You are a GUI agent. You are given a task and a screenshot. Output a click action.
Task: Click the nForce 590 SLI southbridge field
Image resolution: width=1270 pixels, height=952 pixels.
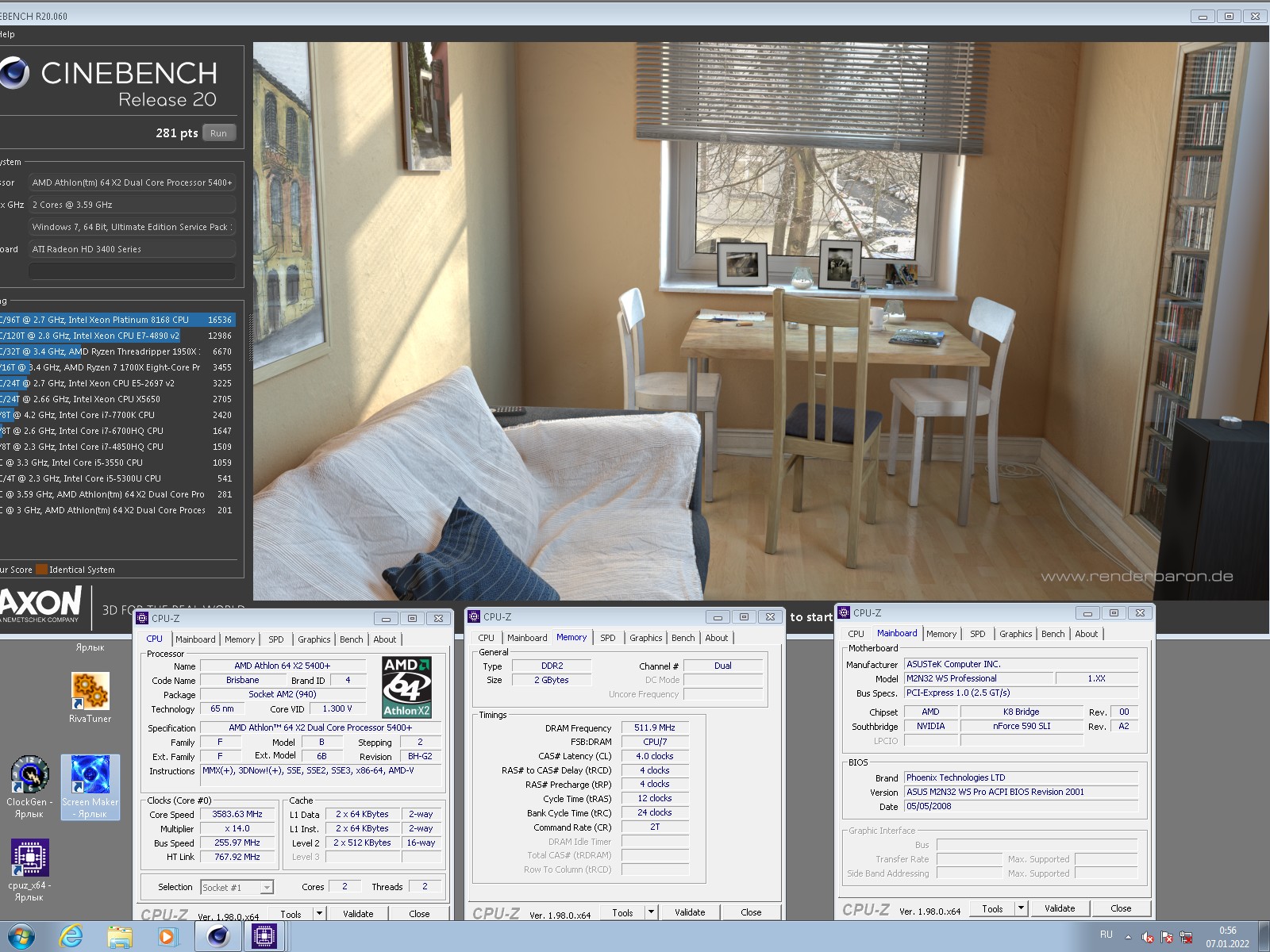(x=1022, y=726)
